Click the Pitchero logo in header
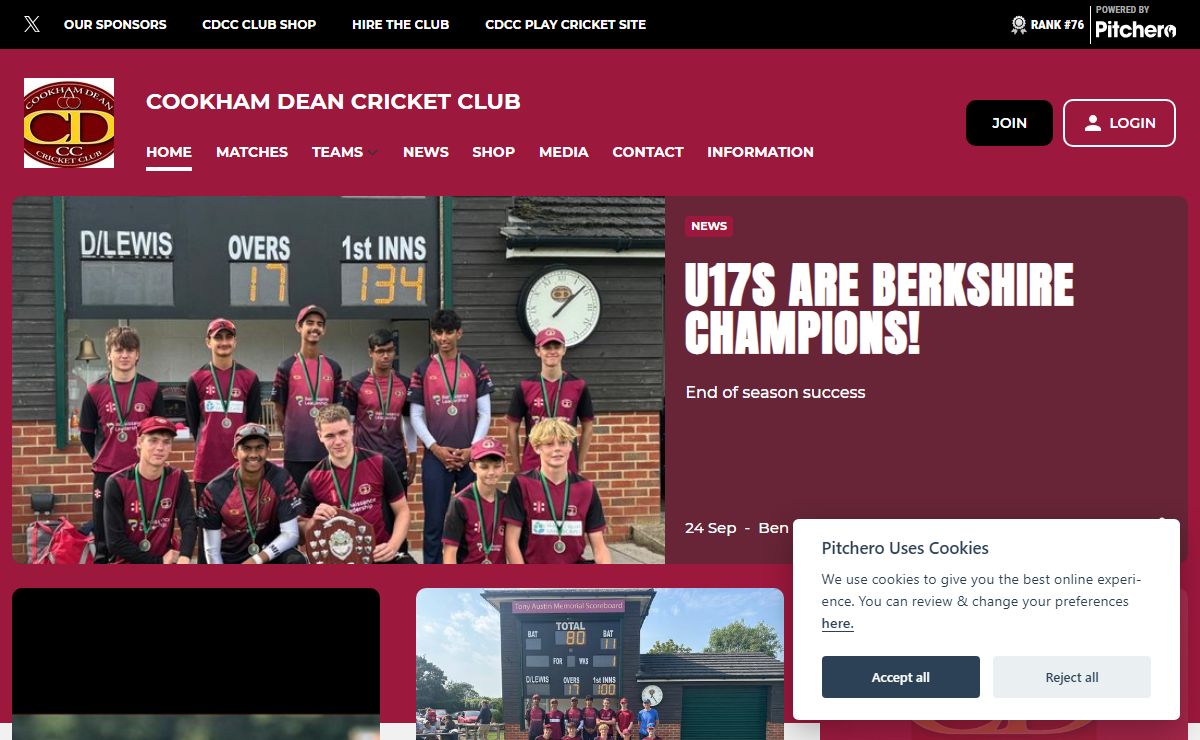1200x740 pixels. pyautogui.click(x=1135, y=24)
